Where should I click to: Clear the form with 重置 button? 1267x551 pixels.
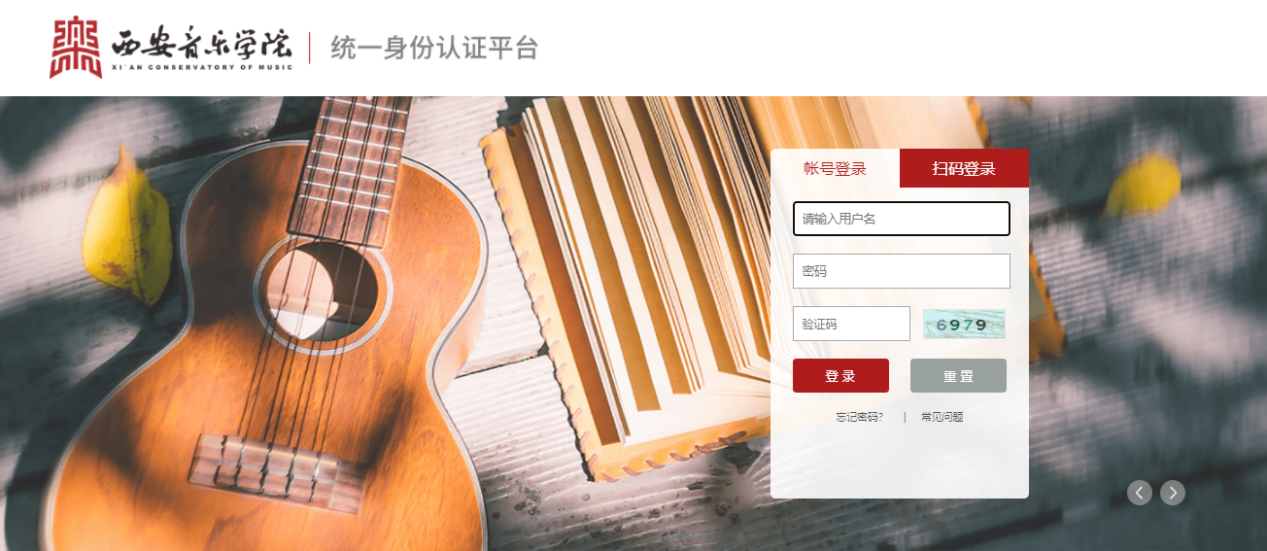tap(958, 376)
